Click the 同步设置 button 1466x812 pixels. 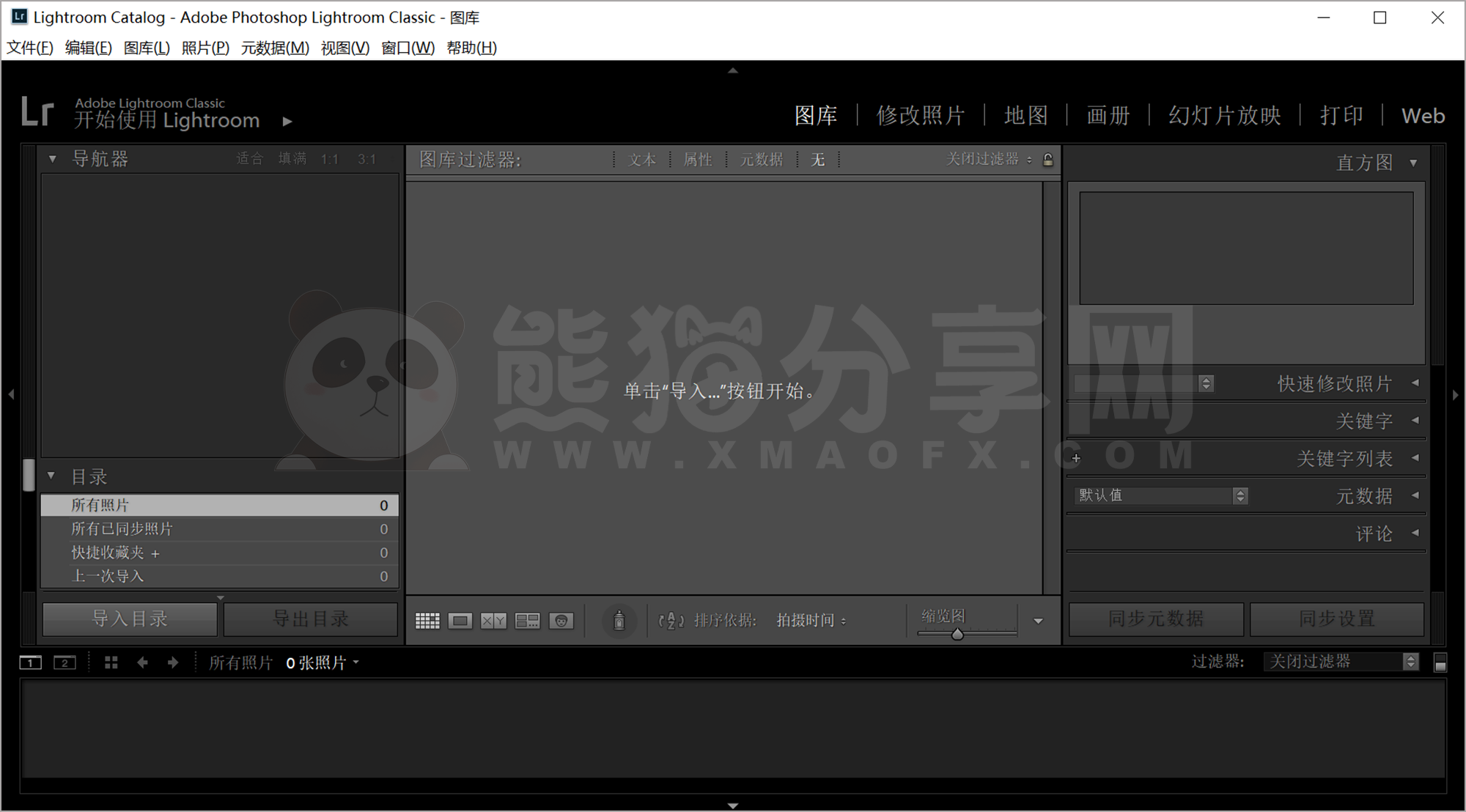[x=1337, y=619]
